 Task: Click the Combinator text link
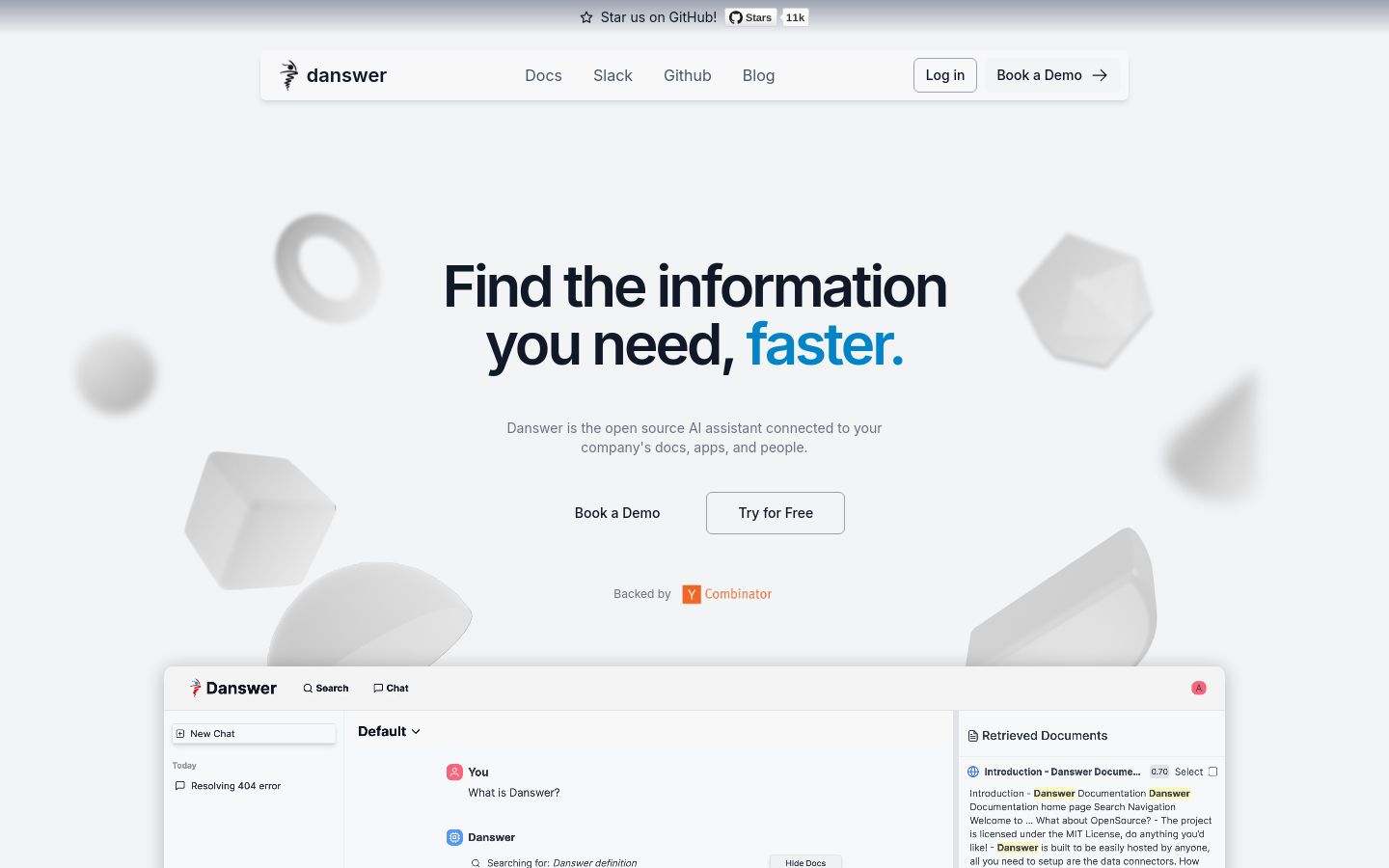coord(738,594)
